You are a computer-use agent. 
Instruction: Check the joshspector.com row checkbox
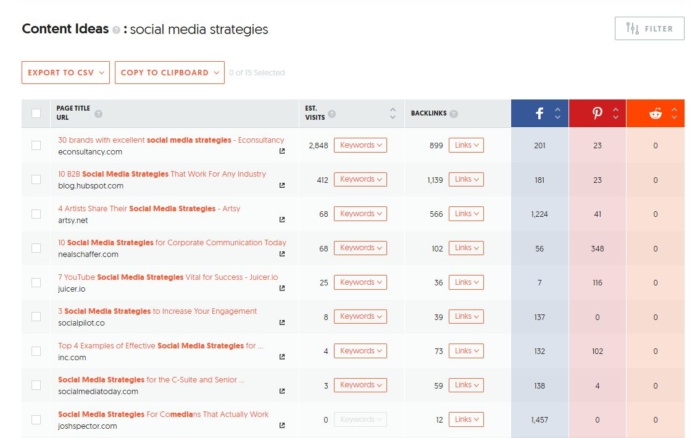[36, 420]
